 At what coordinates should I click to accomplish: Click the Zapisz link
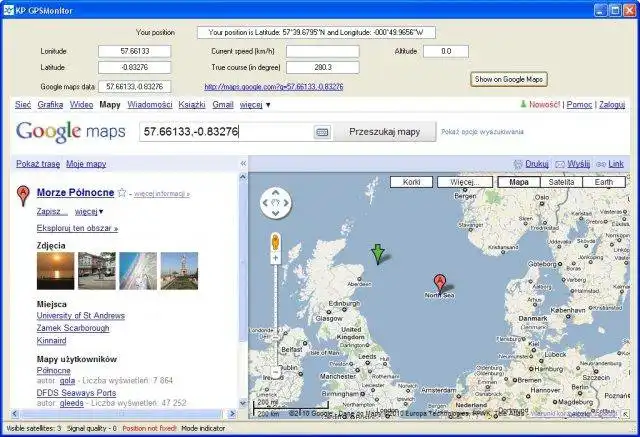pyautogui.click(x=52, y=211)
